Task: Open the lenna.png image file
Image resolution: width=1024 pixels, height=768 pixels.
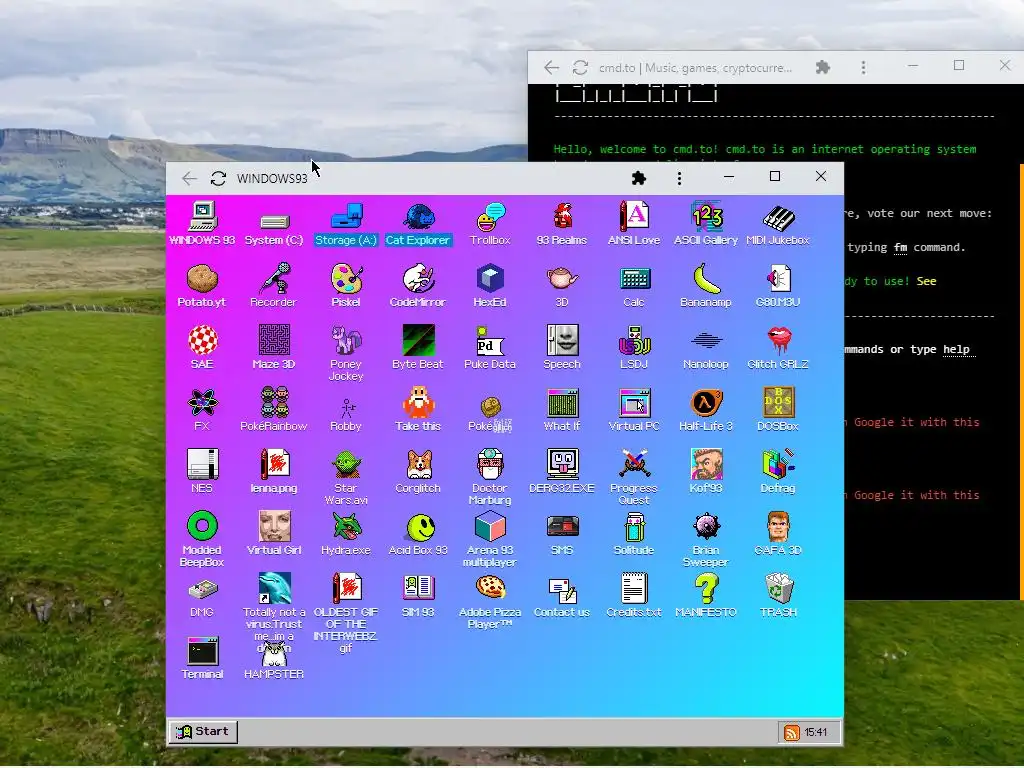Action: coord(274,465)
